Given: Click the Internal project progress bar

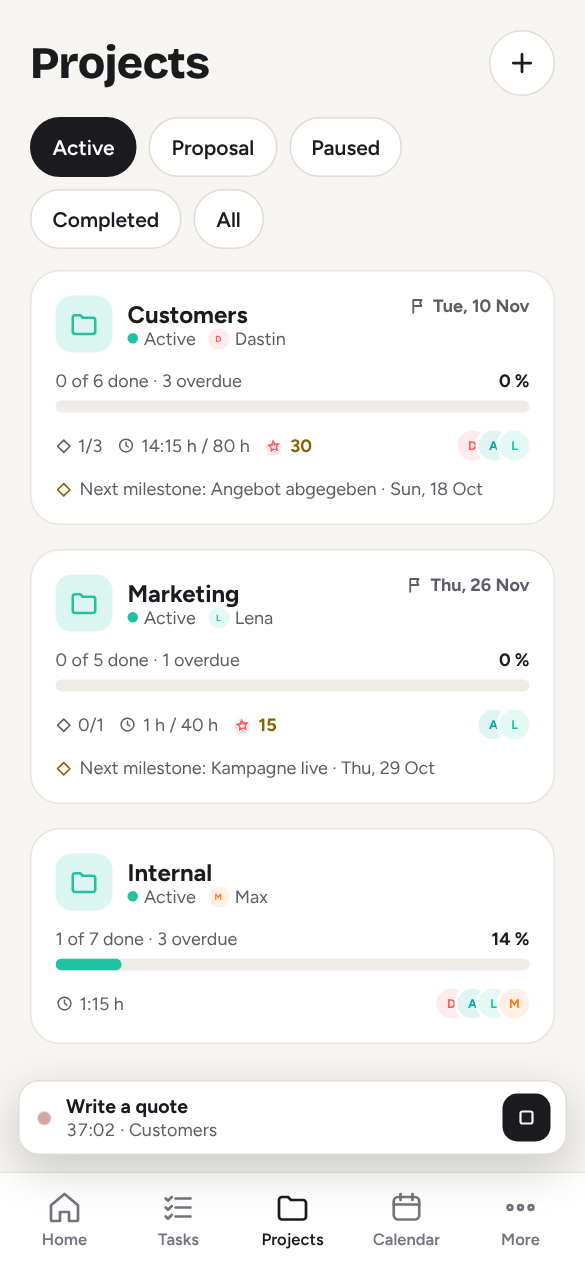Looking at the screenshot, I should [292, 965].
